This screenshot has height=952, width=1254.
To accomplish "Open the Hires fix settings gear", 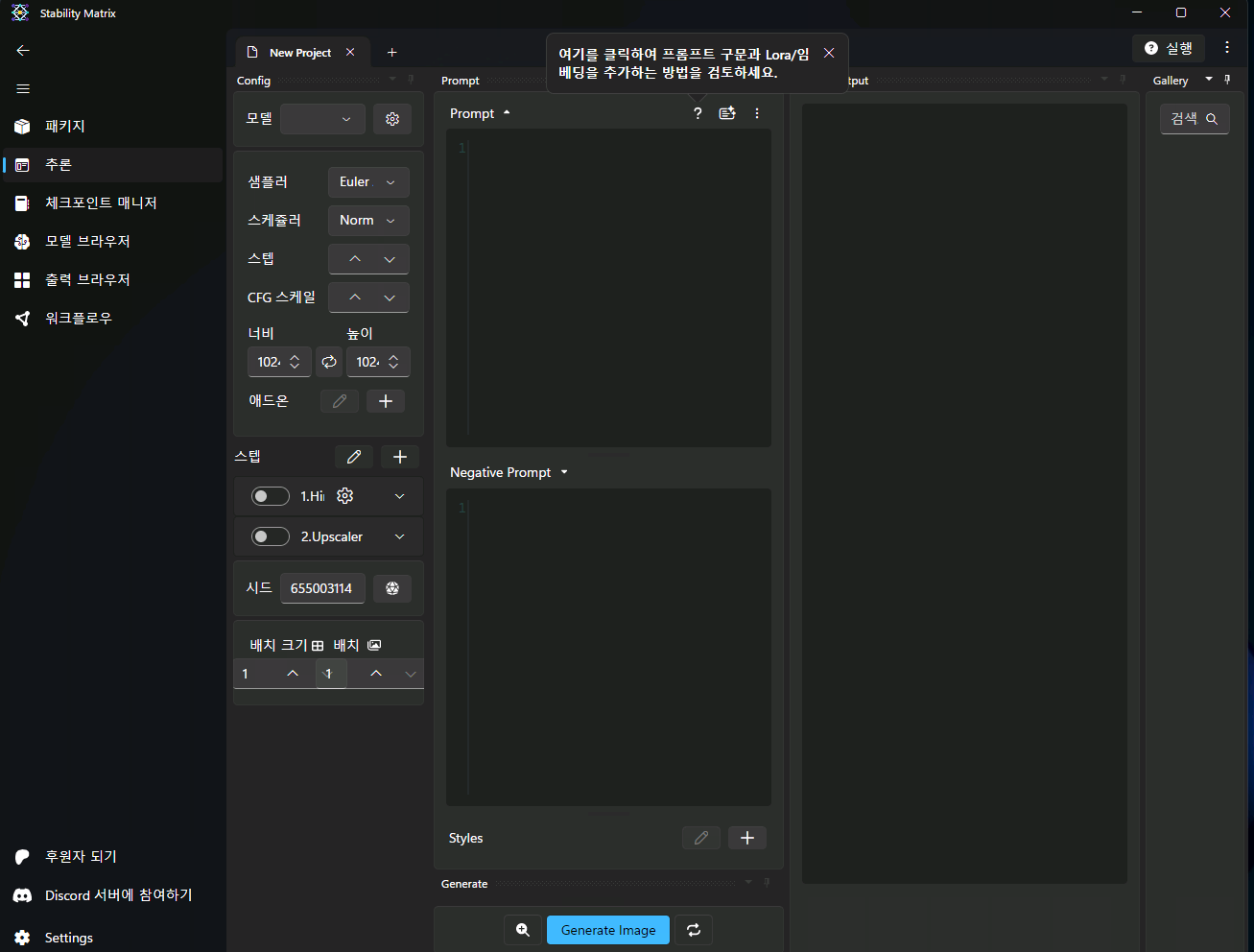I will [x=345, y=496].
